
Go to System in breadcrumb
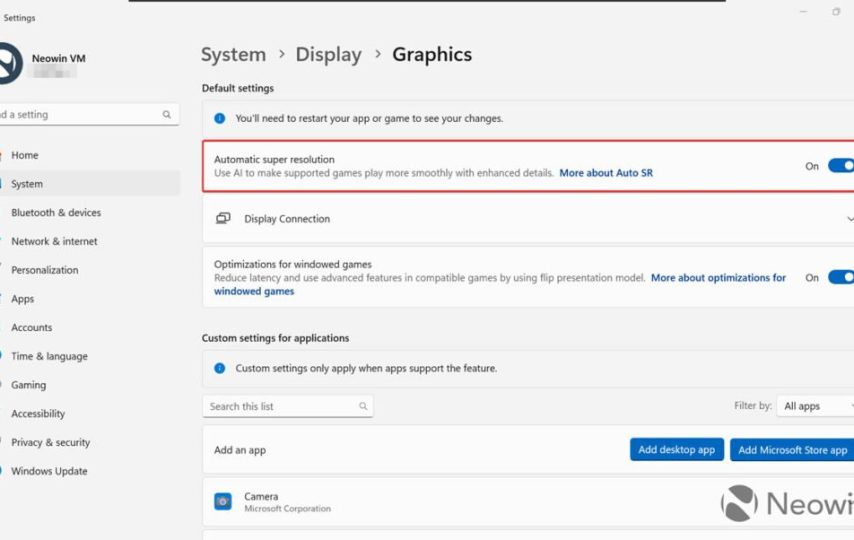pyautogui.click(x=233, y=55)
